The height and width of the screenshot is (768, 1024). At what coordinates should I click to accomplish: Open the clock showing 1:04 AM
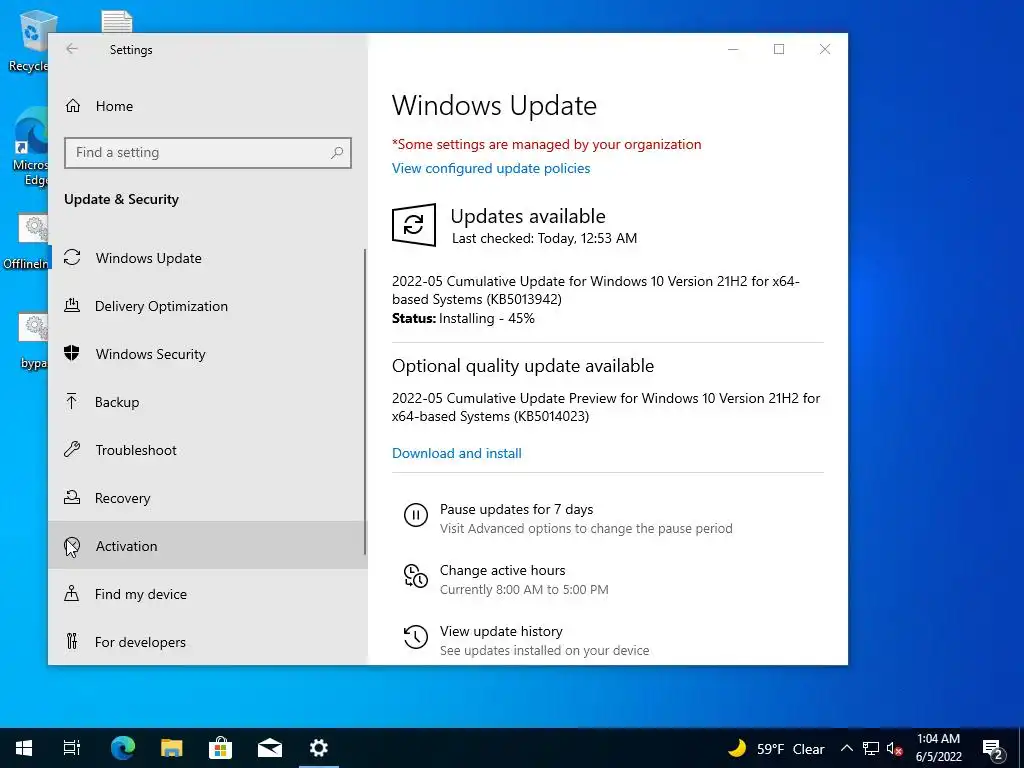(938, 748)
